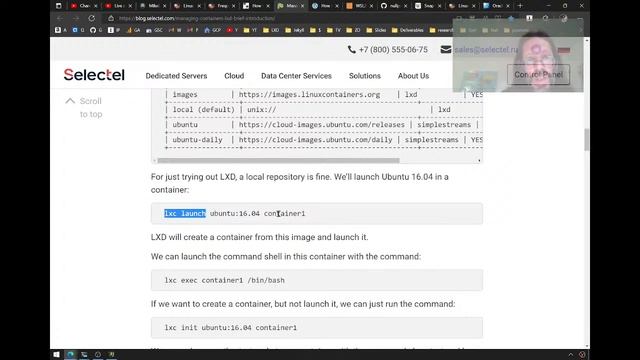Screen dimensions: 640x360
Task: Click the Scroll to top chevron icon
Action: point(70,101)
